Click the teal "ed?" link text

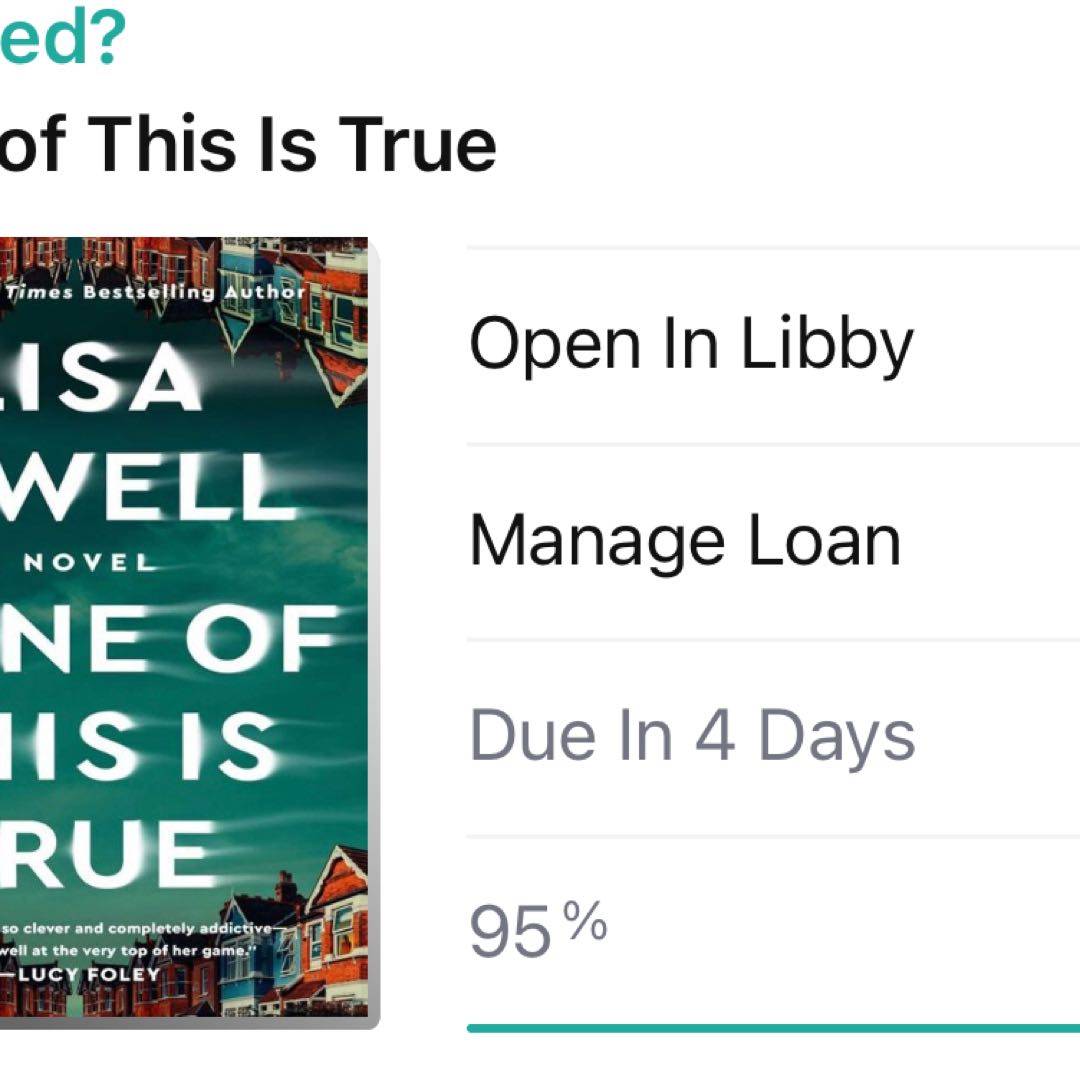point(58,40)
